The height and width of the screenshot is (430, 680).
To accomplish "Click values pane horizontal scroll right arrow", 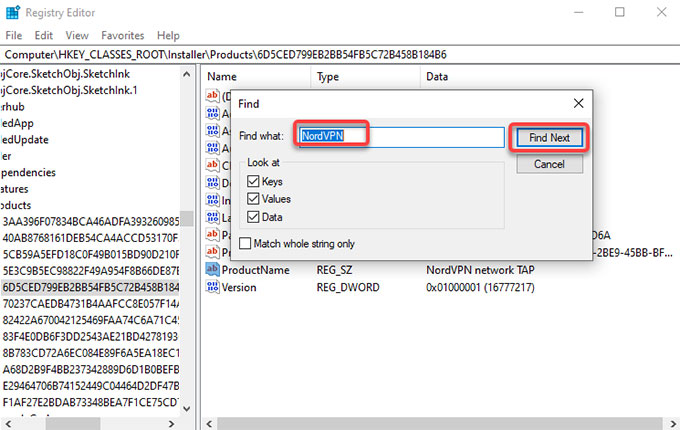I will click(x=673, y=424).
